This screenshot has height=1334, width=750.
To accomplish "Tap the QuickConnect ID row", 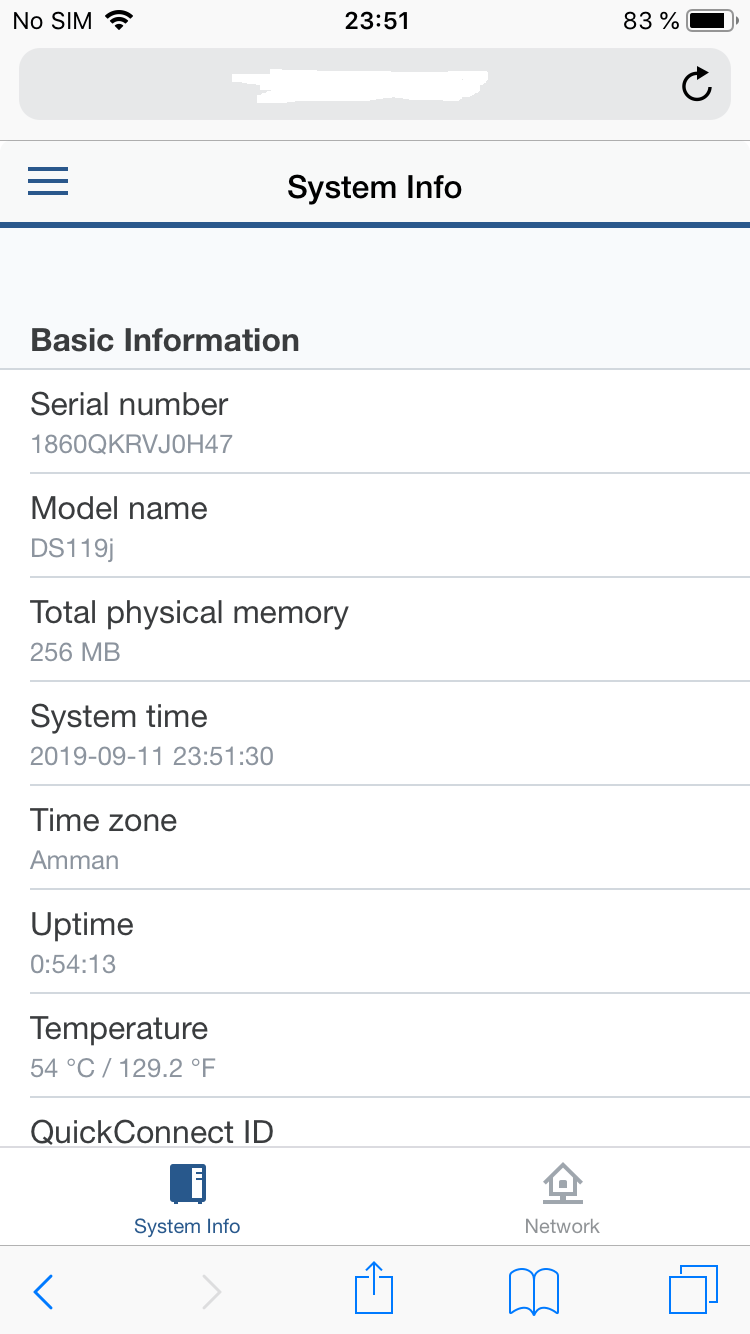I will (375, 1128).
